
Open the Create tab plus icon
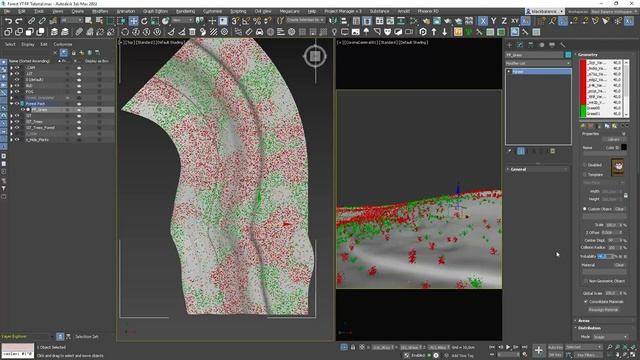coord(509,45)
